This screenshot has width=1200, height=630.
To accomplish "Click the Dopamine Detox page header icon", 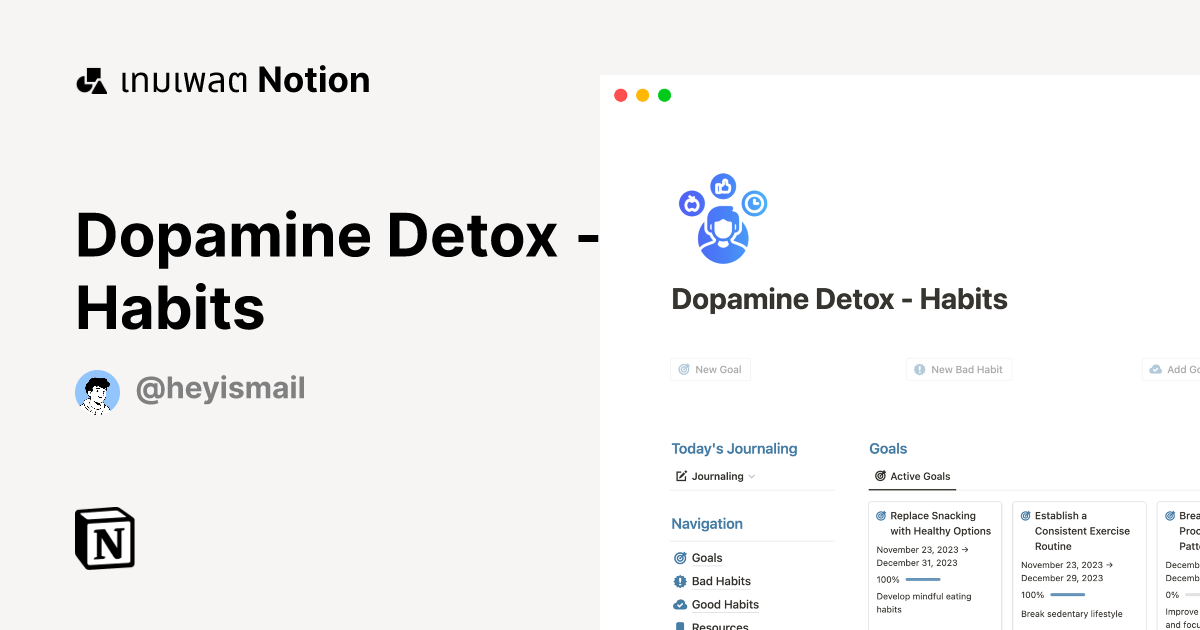I will (722, 218).
